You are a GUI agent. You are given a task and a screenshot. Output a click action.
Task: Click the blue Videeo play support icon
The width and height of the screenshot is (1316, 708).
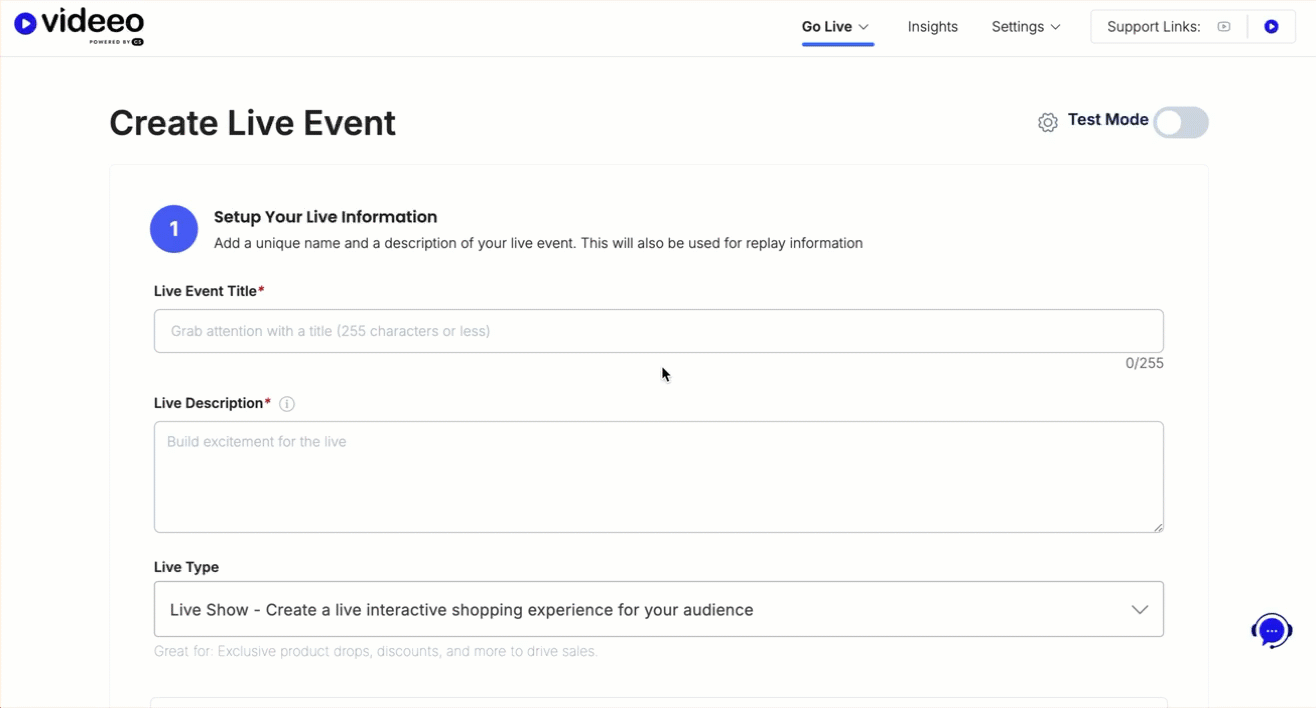point(1271,27)
